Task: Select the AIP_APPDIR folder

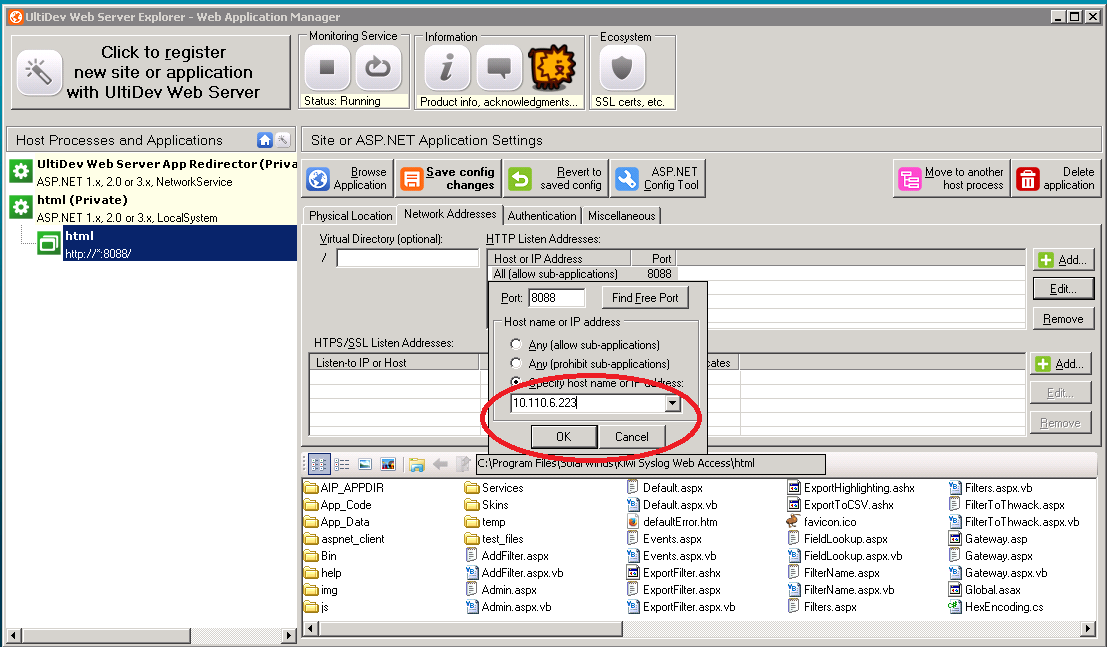Action: click(344, 488)
